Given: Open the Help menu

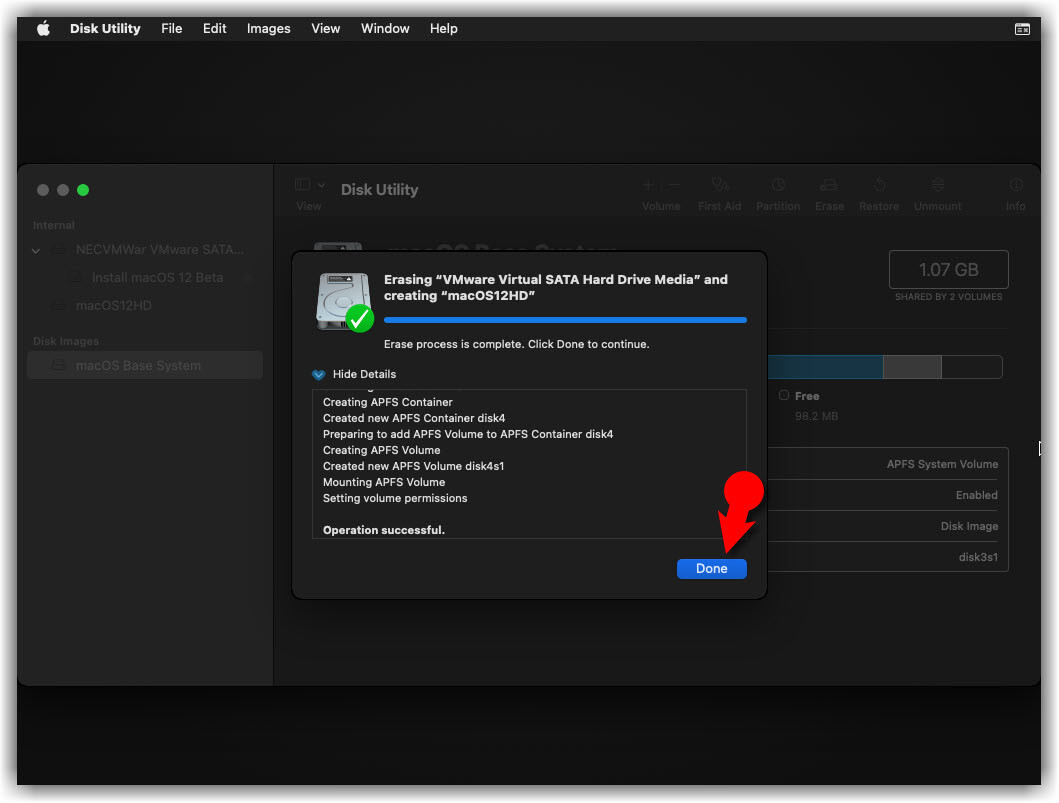Looking at the screenshot, I should 444,28.
